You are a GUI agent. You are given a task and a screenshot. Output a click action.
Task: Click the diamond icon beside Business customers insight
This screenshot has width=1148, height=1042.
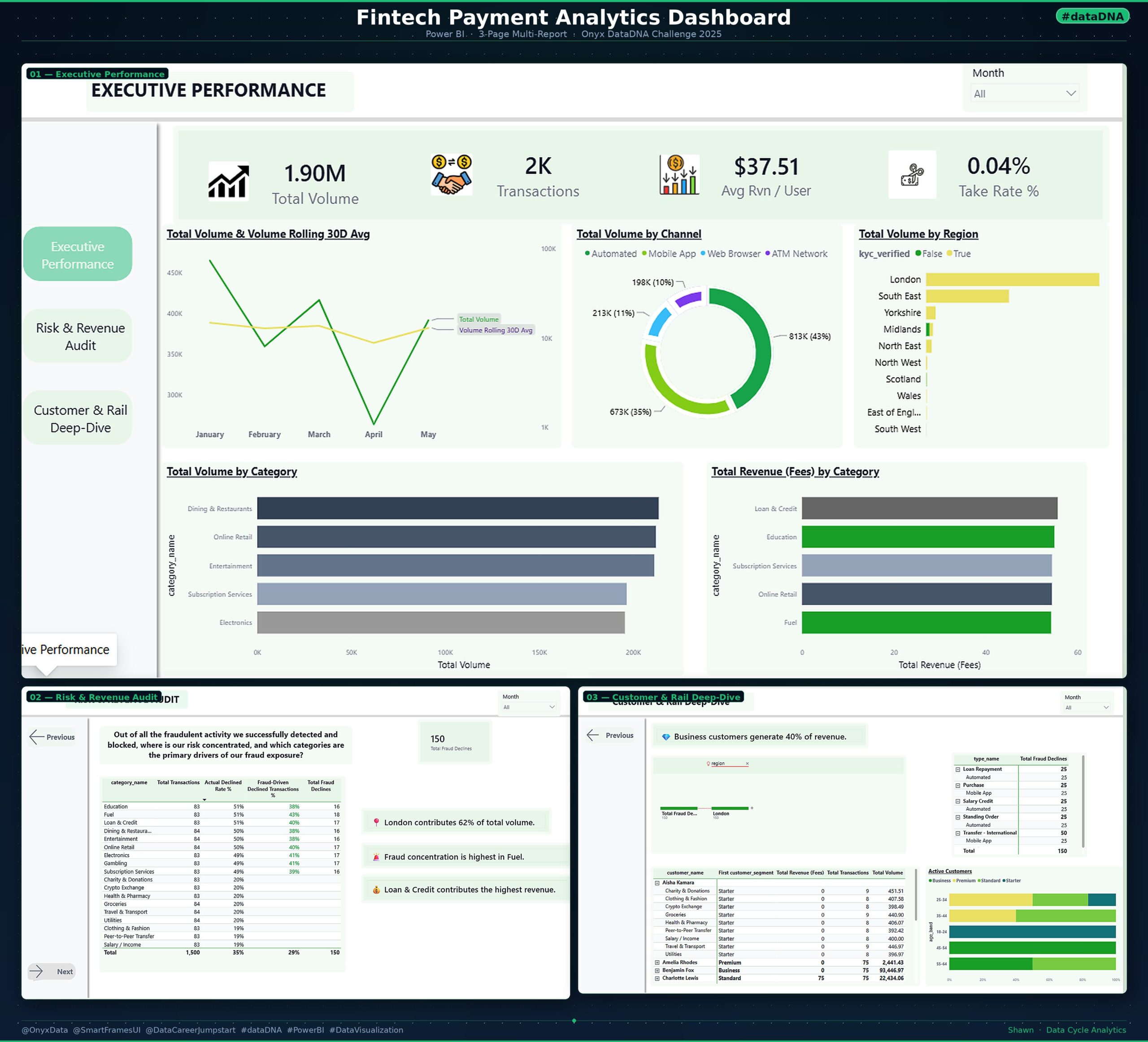coord(665,737)
